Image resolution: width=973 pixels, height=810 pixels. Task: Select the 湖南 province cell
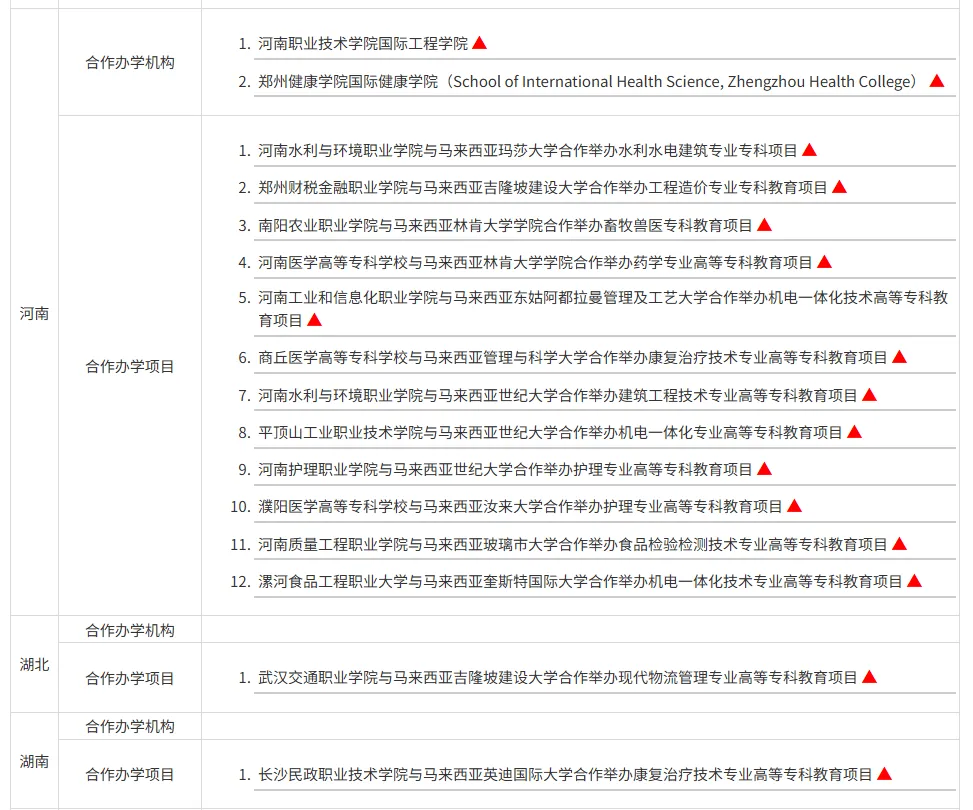pos(34,762)
